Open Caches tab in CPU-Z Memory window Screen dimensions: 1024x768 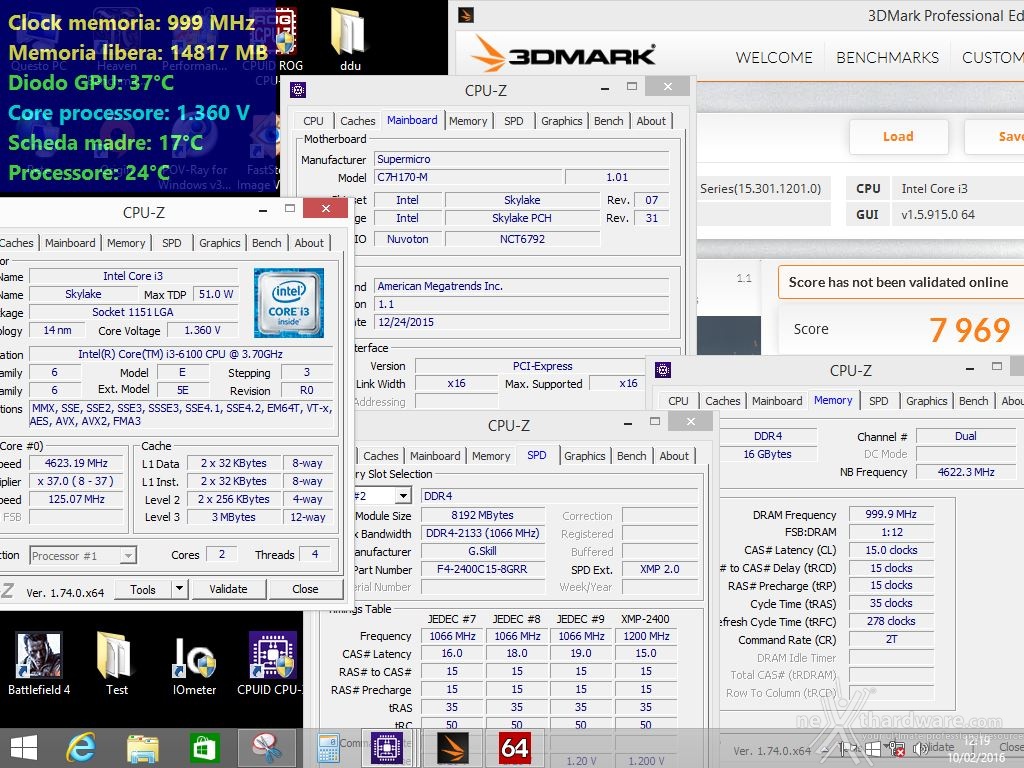pyautogui.click(x=723, y=401)
